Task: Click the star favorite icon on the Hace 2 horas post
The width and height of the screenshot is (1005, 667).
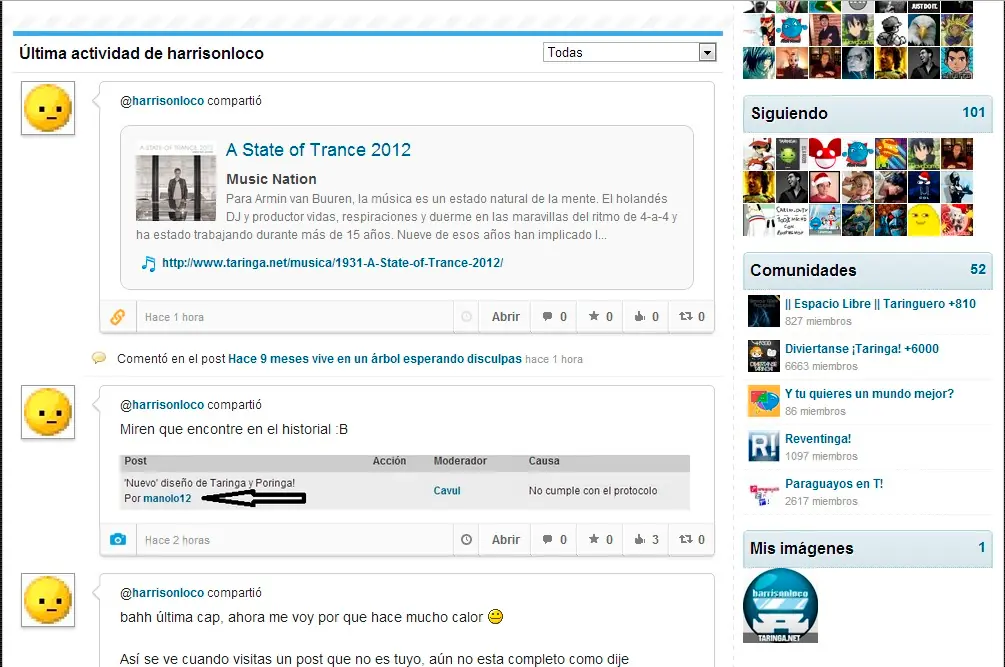Action: point(594,539)
